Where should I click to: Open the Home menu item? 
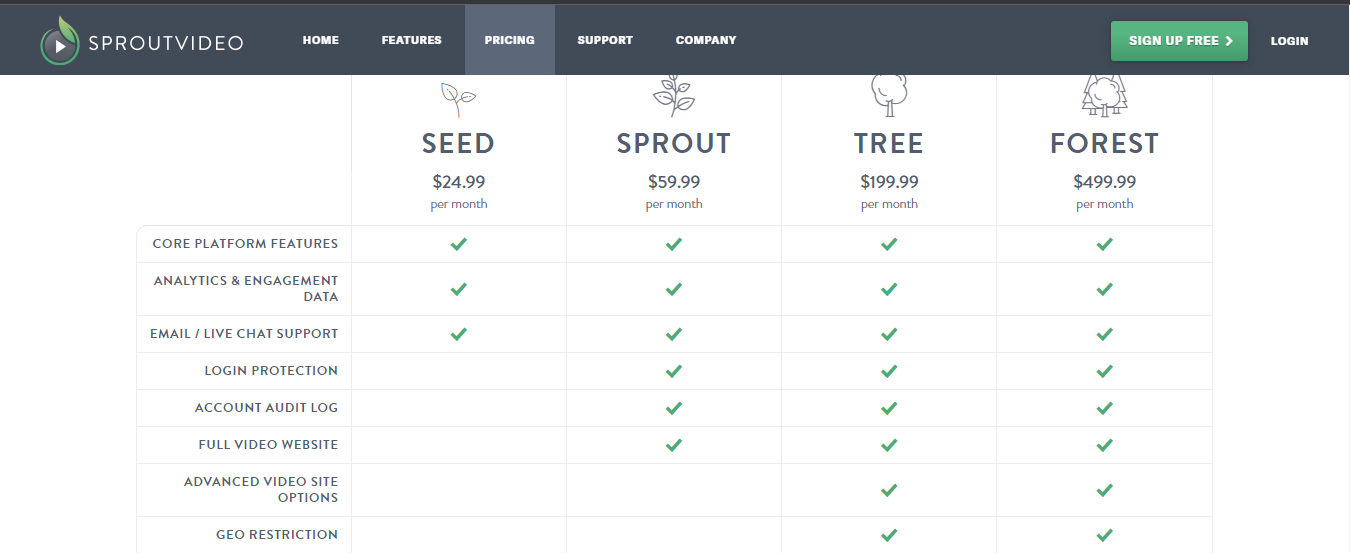tap(321, 41)
